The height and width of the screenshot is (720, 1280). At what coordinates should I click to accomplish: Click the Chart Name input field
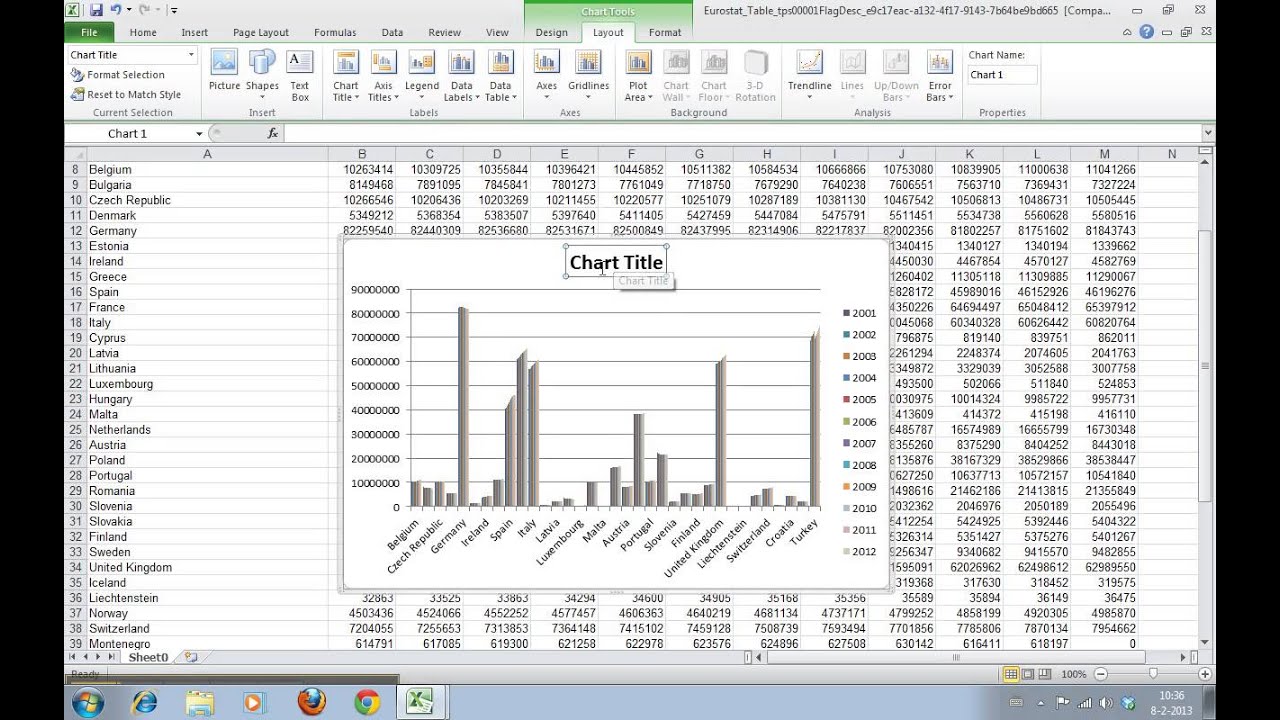(x=1002, y=75)
